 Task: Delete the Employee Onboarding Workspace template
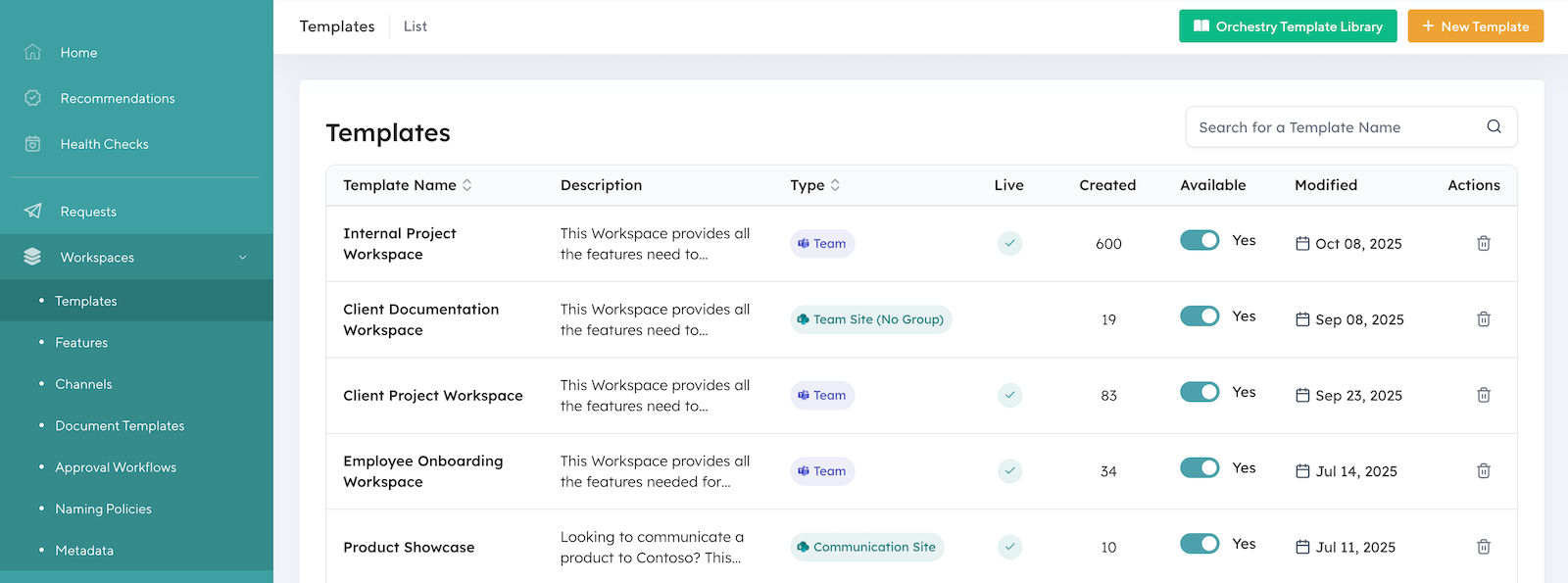1483,471
